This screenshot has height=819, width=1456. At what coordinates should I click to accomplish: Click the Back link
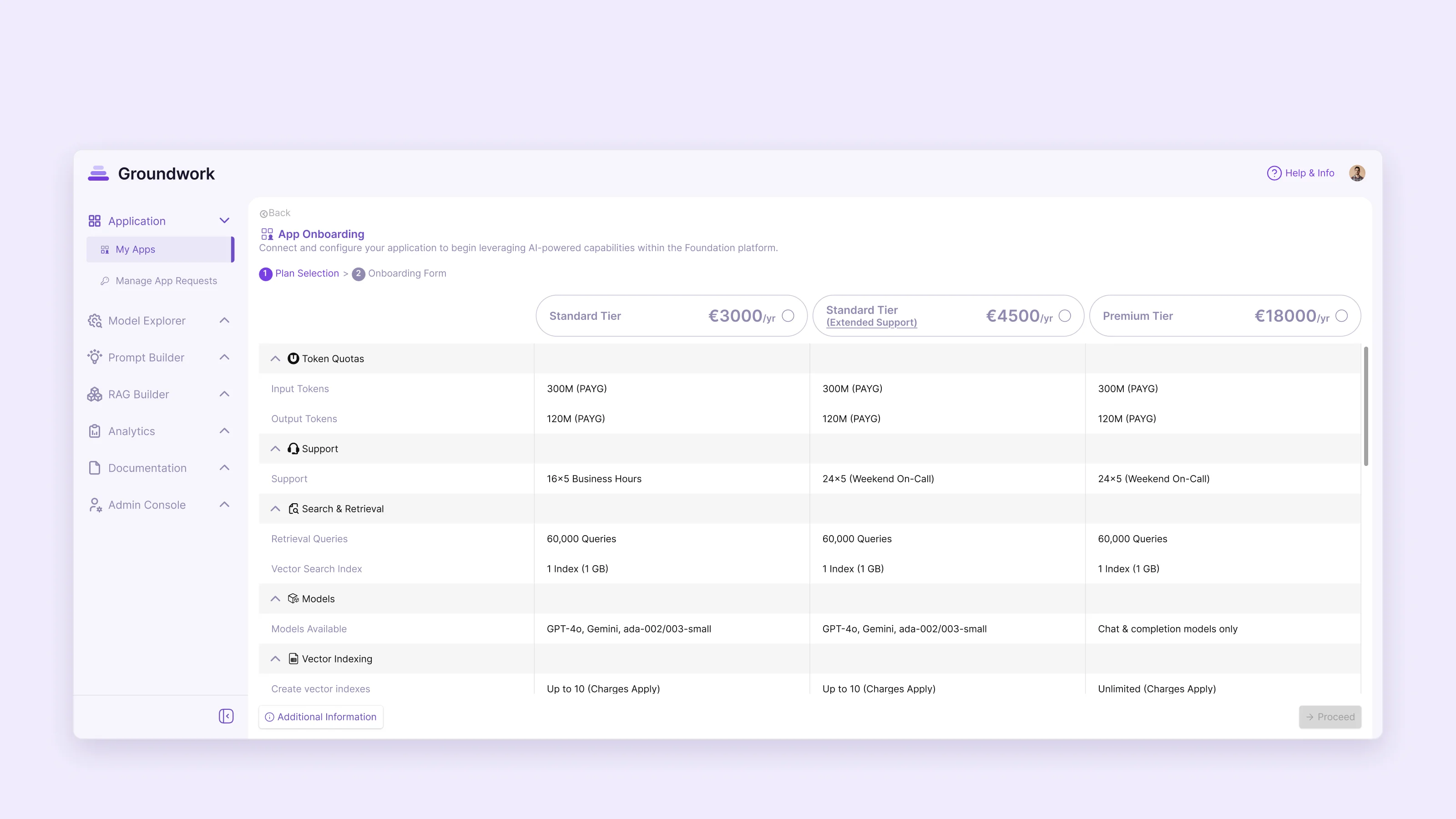[275, 213]
